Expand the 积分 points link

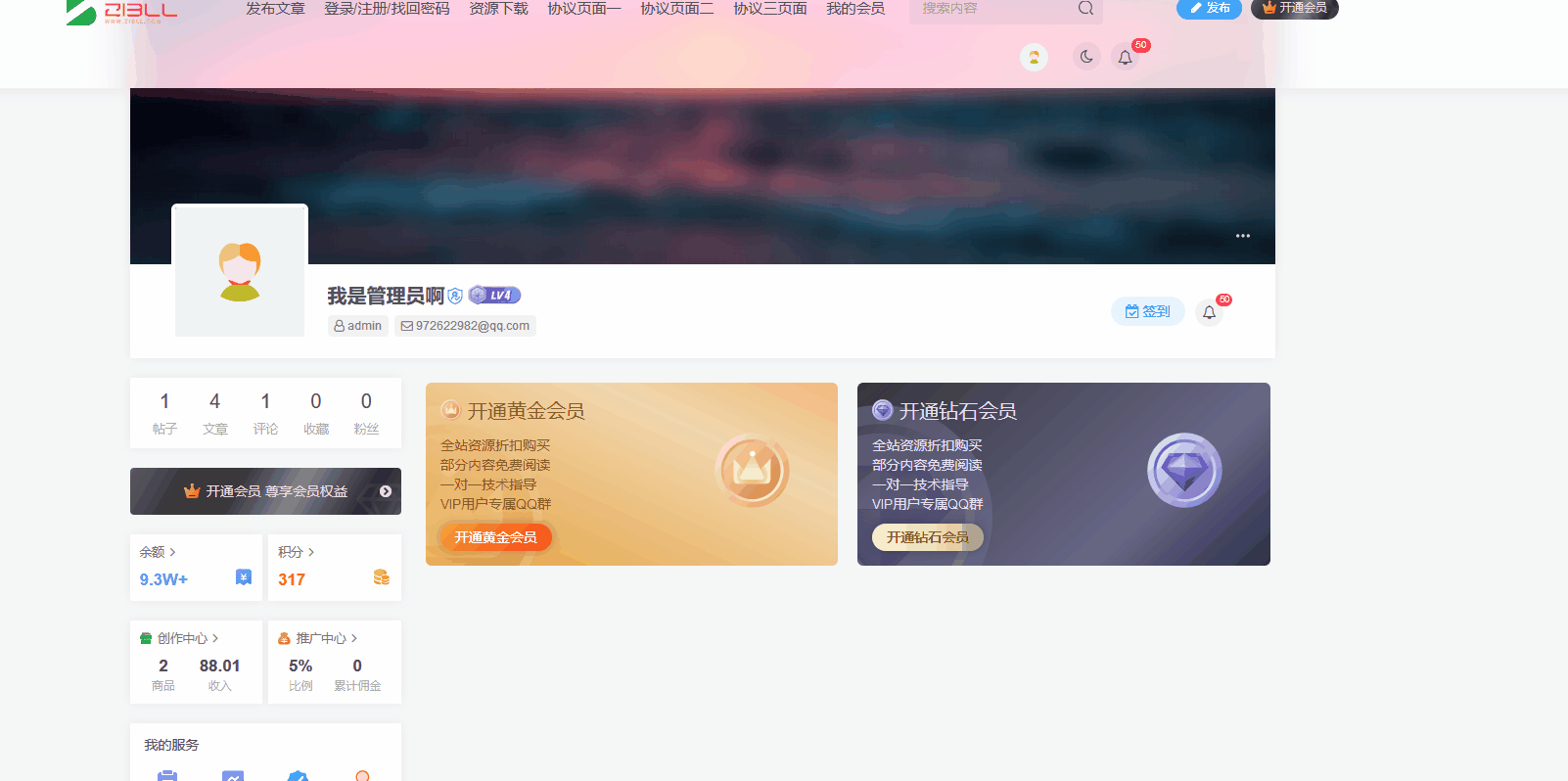(296, 552)
